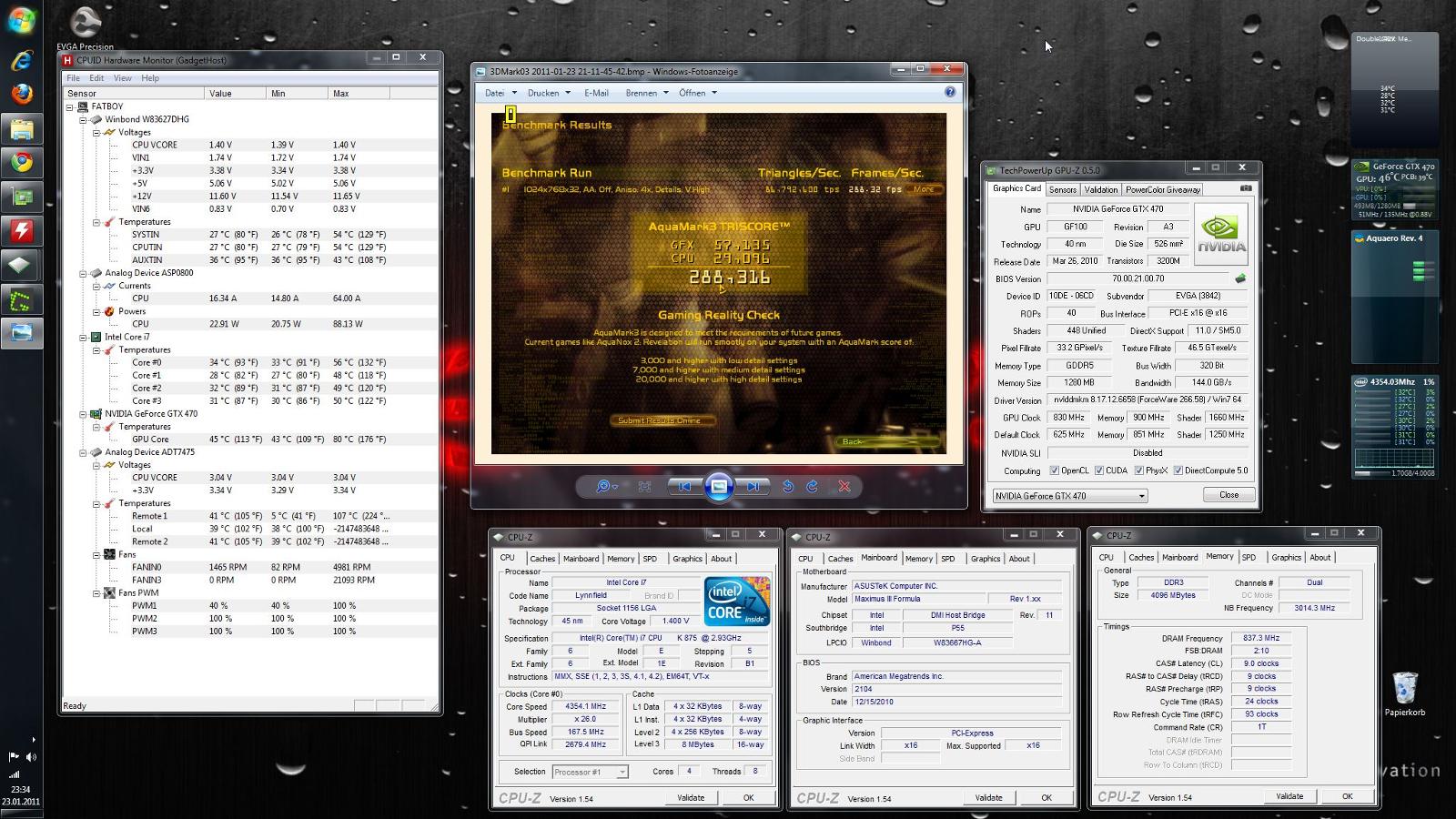
Task: Open photo viewer help question mark icon
Action: (950, 92)
